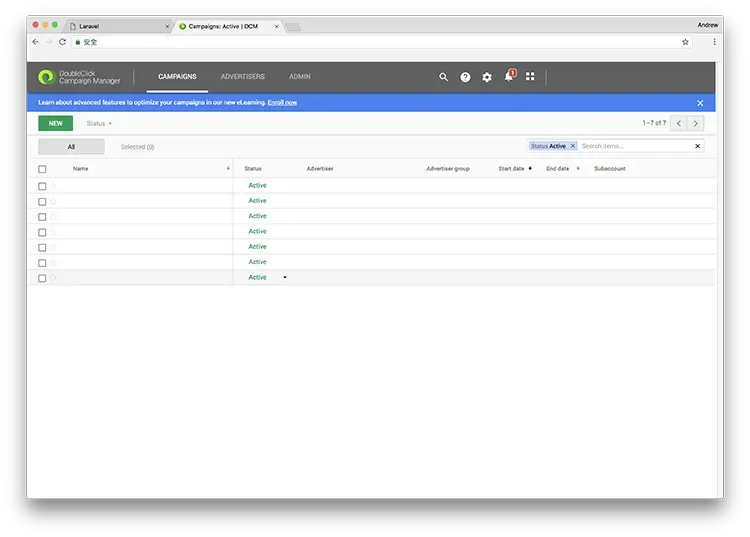Open the apps grid icon
The image size is (750, 537).
pyautogui.click(x=530, y=77)
